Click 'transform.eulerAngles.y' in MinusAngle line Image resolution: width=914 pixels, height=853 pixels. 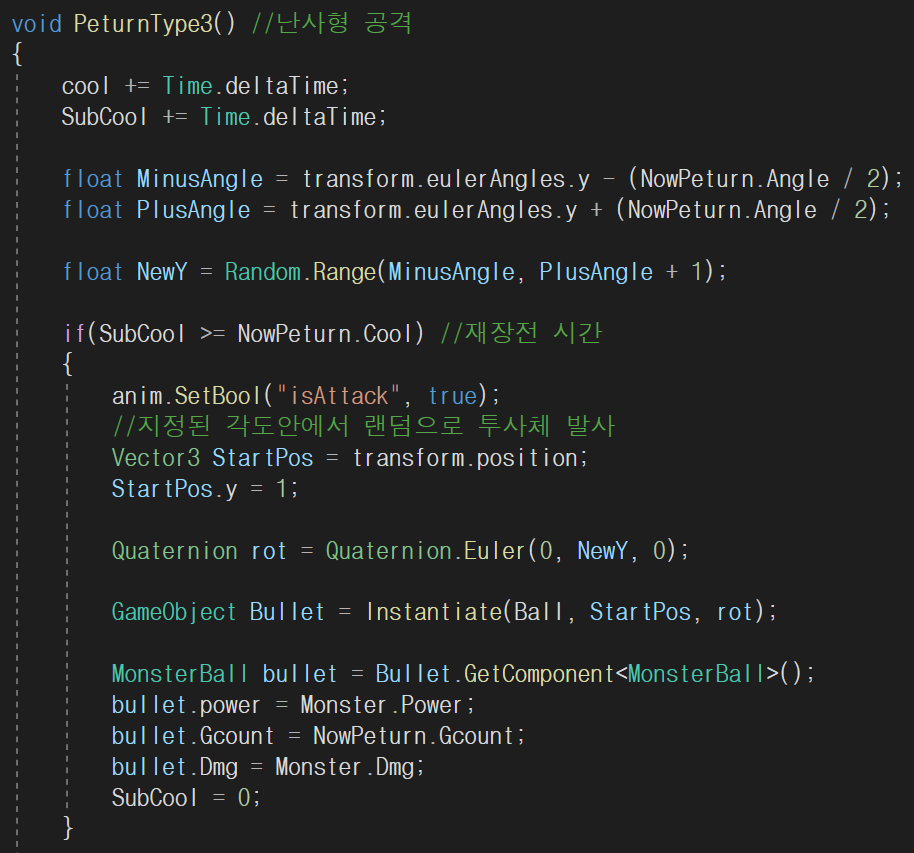[446, 179]
